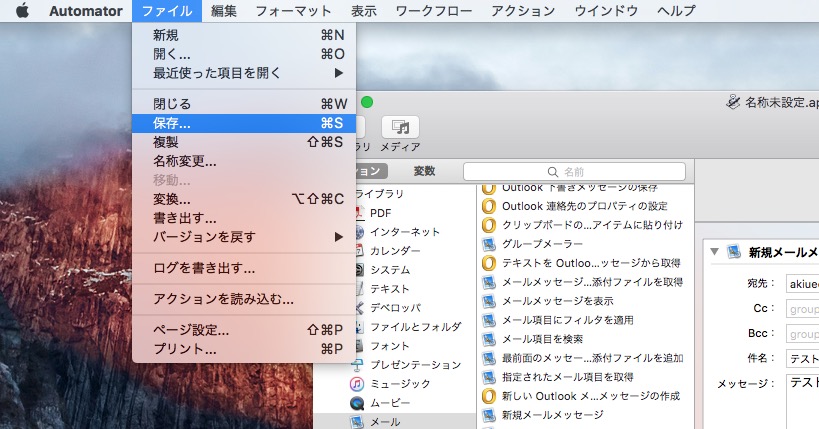Choose ログを書き出す... menu item

pos(244,268)
